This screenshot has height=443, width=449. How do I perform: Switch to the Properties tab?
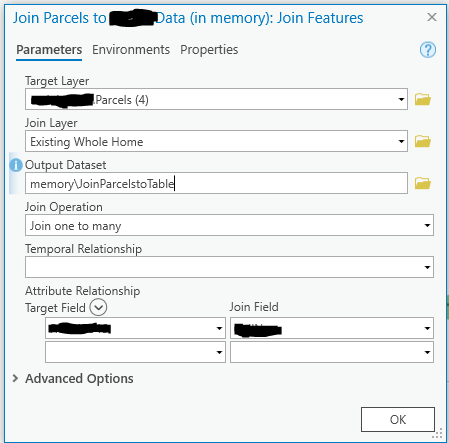coord(209,50)
